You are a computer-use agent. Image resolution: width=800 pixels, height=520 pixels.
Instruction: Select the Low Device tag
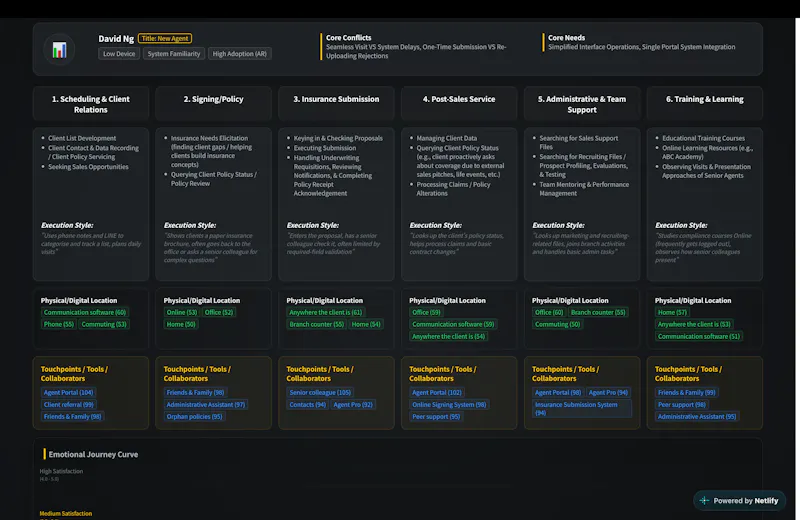point(119,54)
